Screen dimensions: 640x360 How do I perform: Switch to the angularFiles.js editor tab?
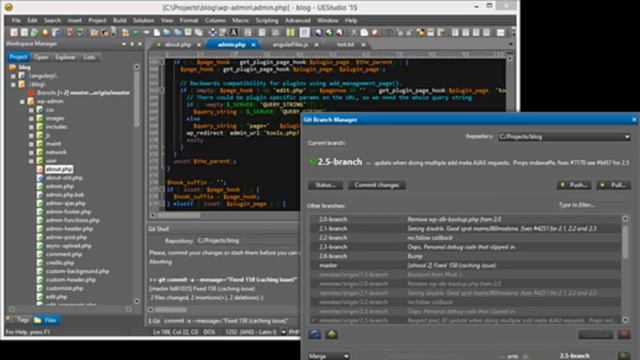coord(290,44)
